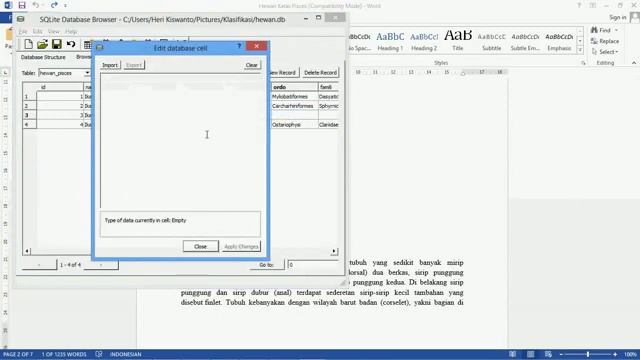640x360 pixels.
Task: Click the Ostariophysi ordo cell
Action: (294, 125)
